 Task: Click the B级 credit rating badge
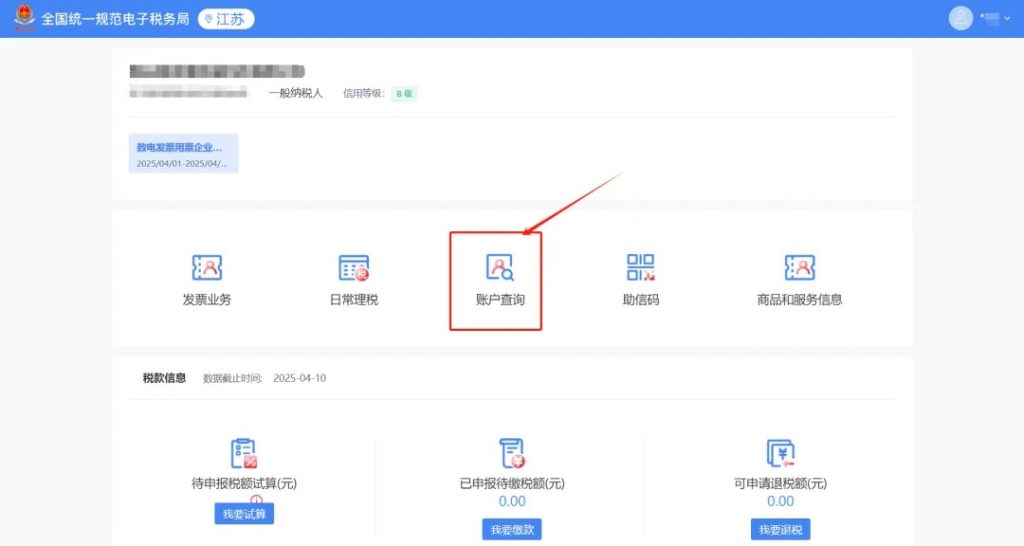[x=404, y=94]
